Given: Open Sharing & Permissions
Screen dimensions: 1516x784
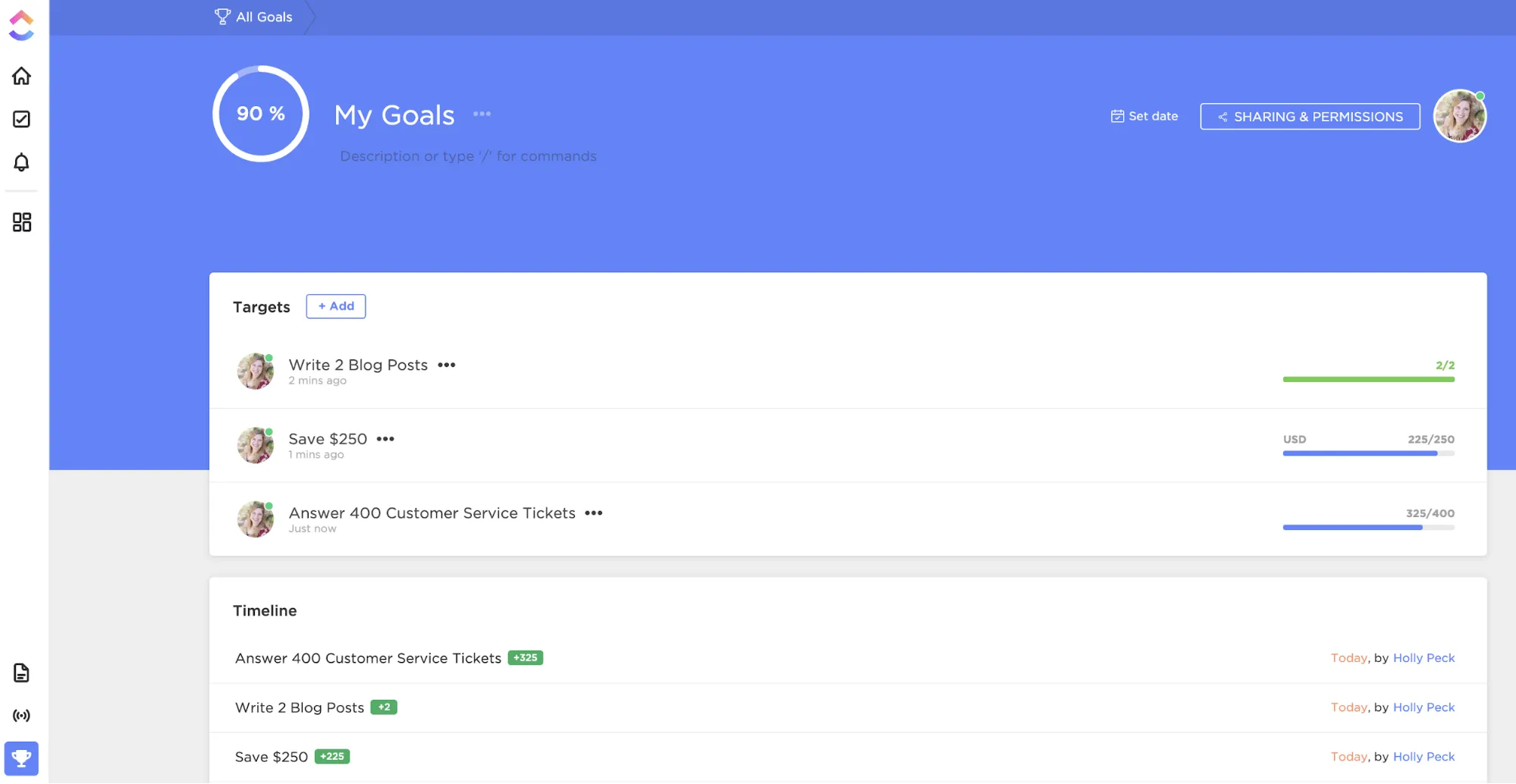Looking at the screenshot, I should tap(1310, 117).
